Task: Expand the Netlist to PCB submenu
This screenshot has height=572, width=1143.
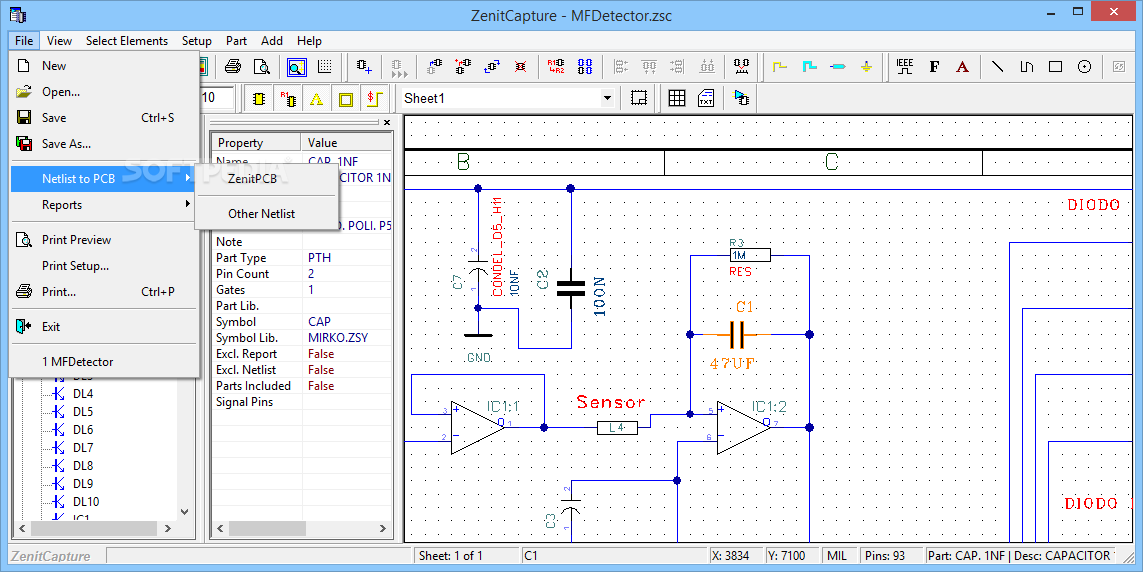Action: click(x=104, y=179)
